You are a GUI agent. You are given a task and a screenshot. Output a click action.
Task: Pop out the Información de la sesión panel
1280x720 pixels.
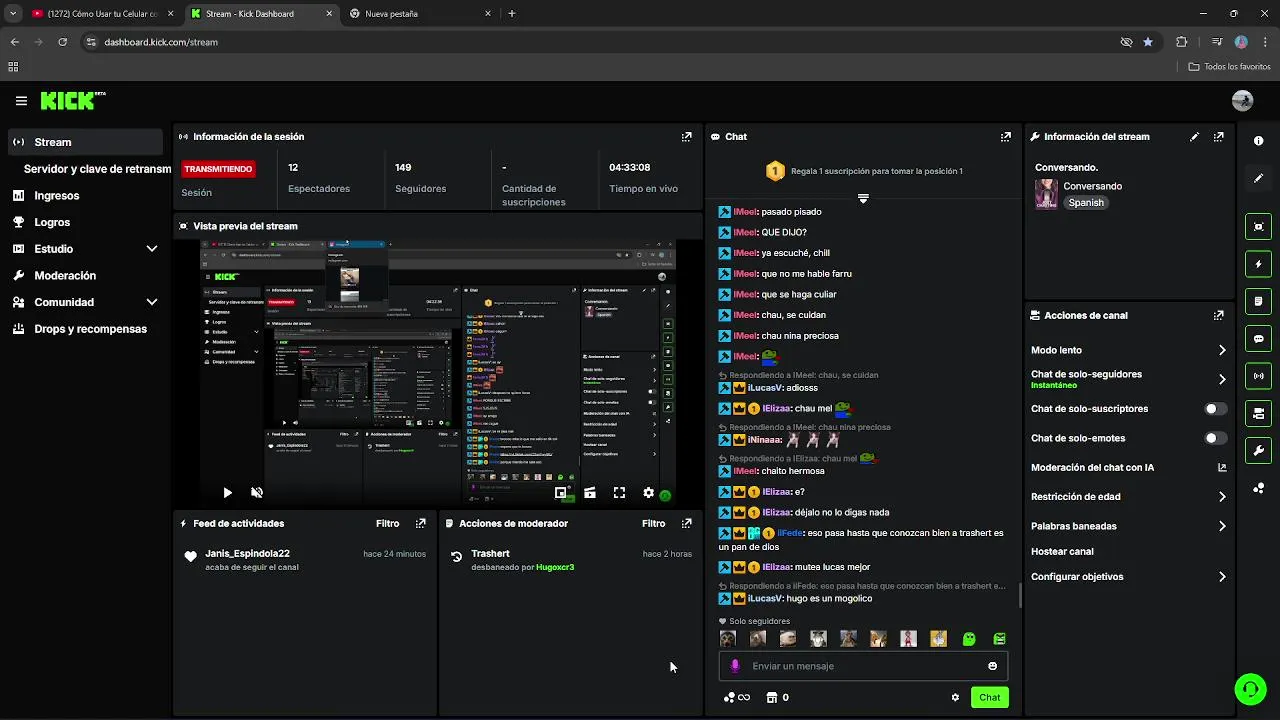(x=686, y=137)
